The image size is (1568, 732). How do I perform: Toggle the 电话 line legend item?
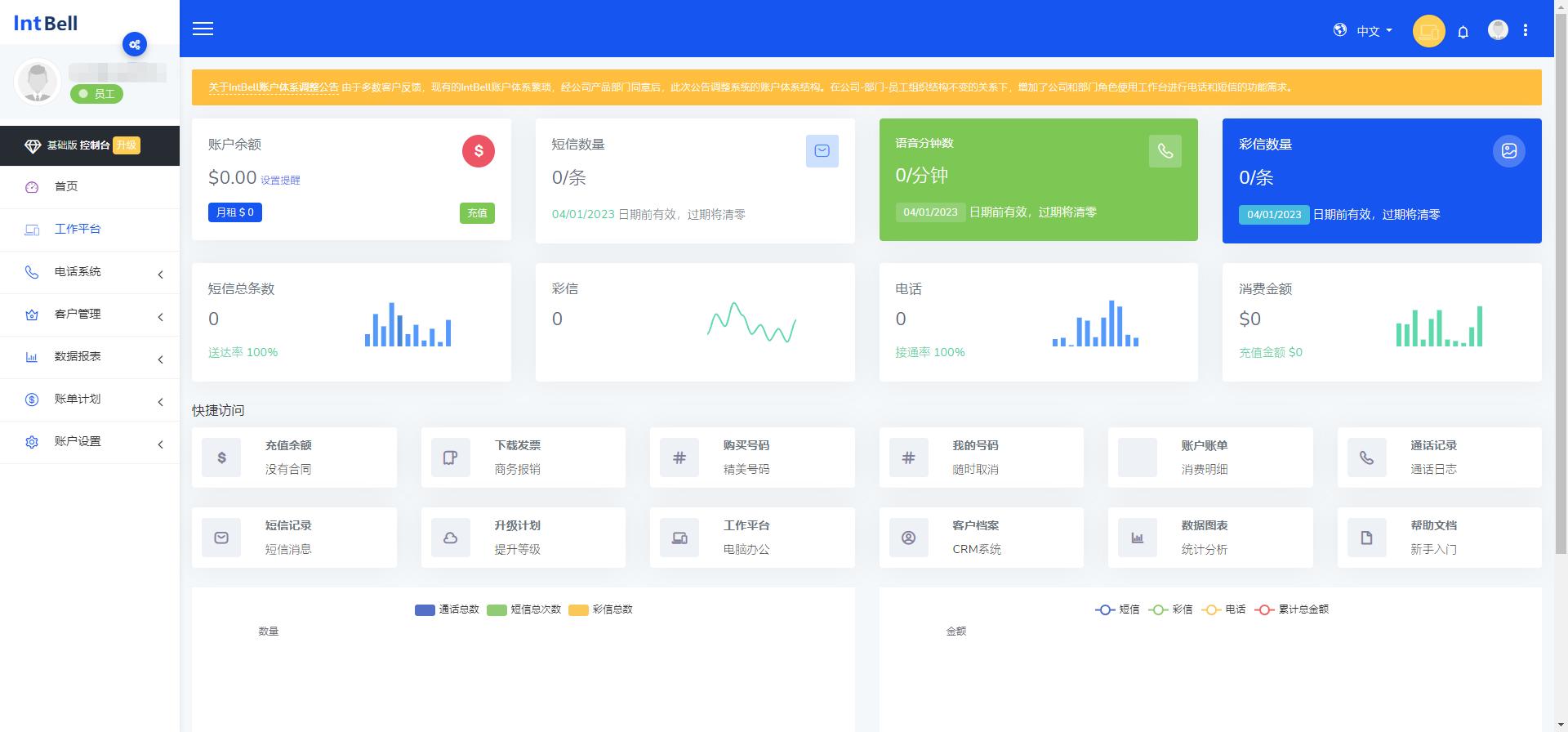pyautogui.click(x=1223, y=609)
